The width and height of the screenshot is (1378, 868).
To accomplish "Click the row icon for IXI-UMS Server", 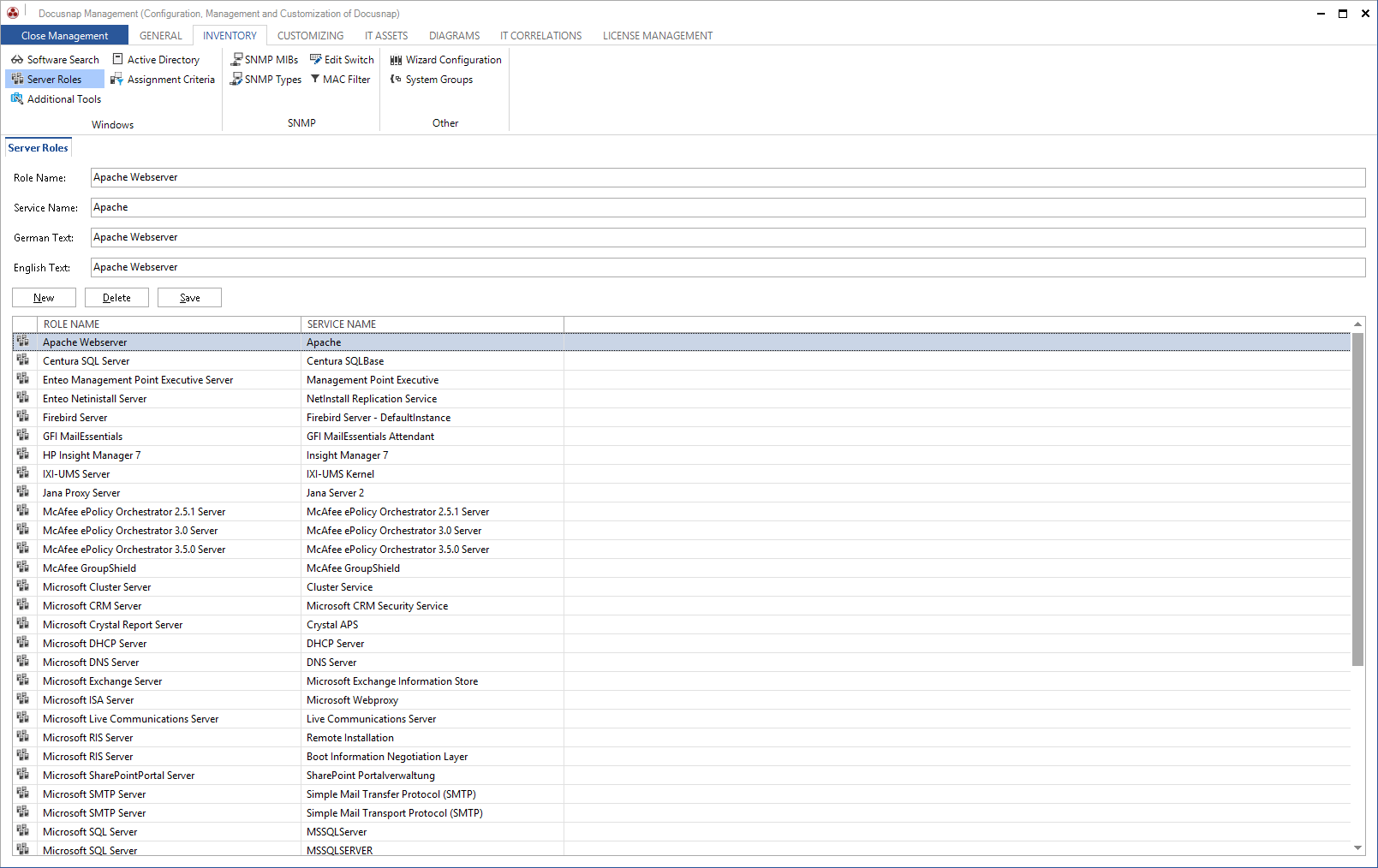I will [x=23, y=473].
